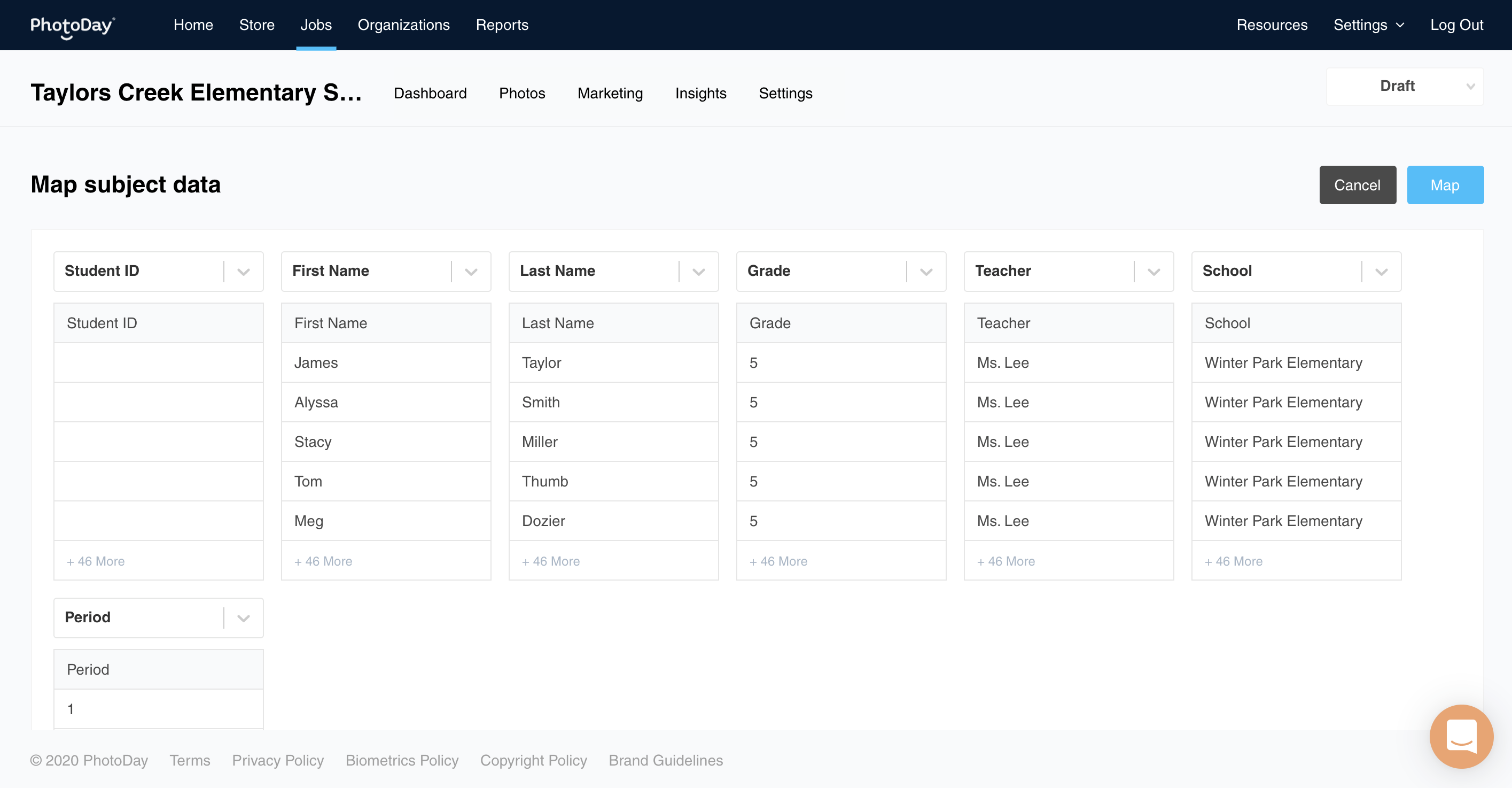Open the chat support bubble
Viewport: 1512px width, 788px height.
click(1461, 736)
